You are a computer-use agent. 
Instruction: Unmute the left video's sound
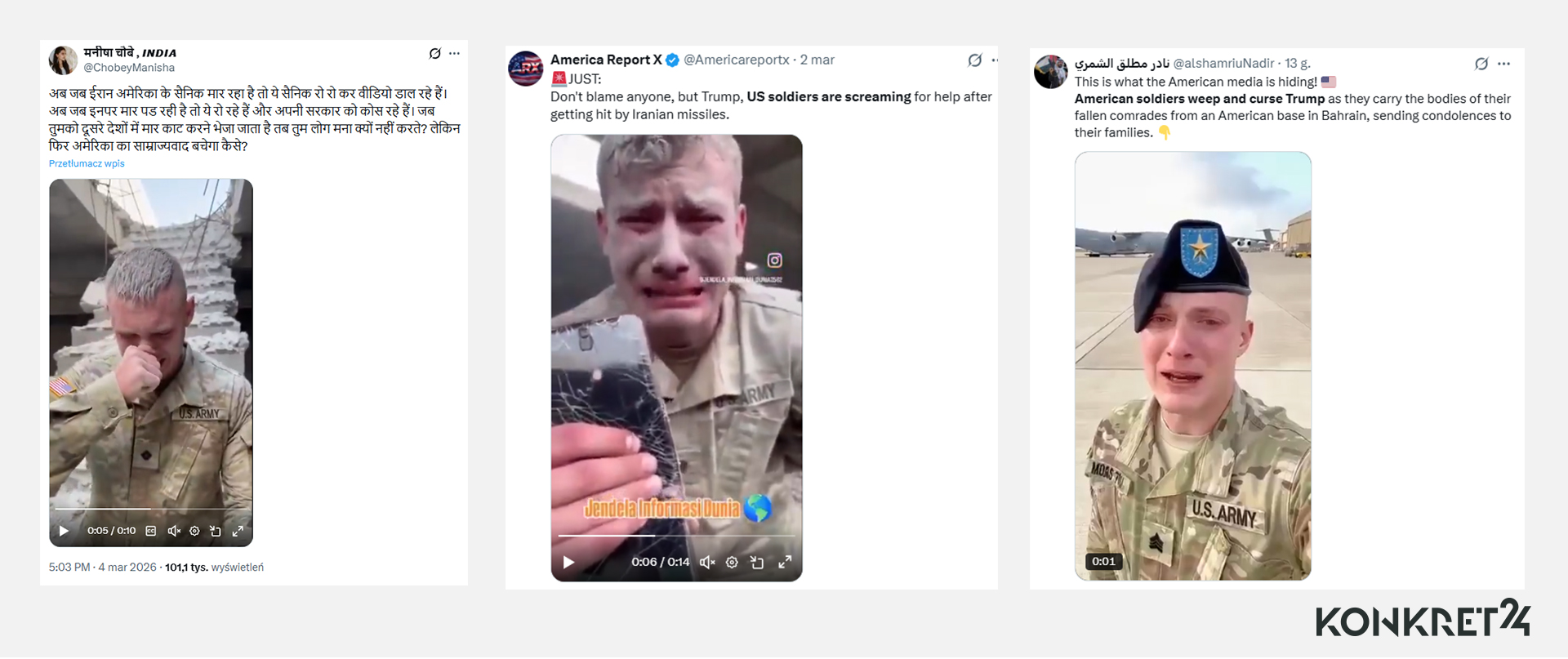(174, 532)
